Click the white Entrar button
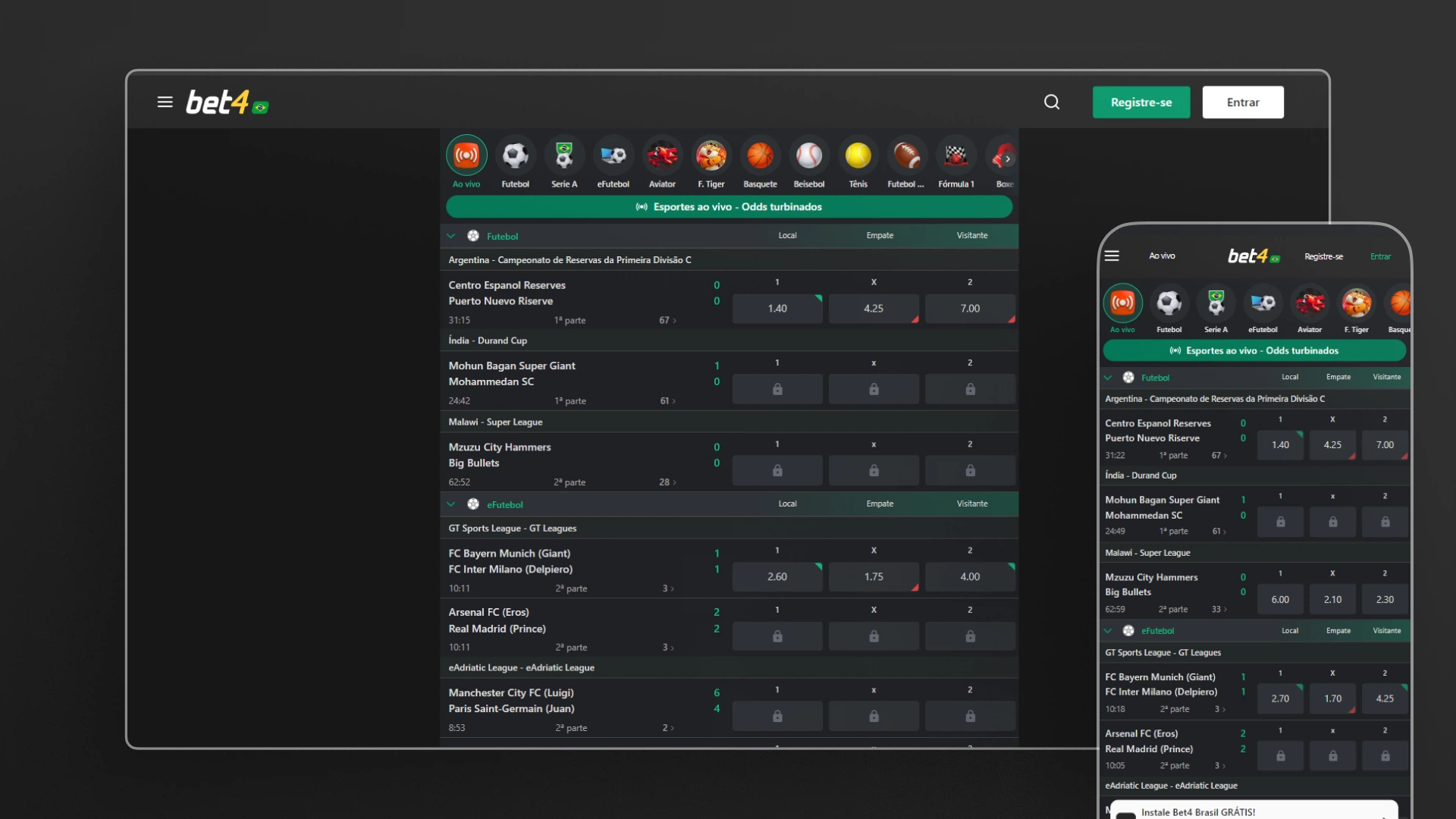The height and width of the screenshot is (819, 1456). 1242,102
